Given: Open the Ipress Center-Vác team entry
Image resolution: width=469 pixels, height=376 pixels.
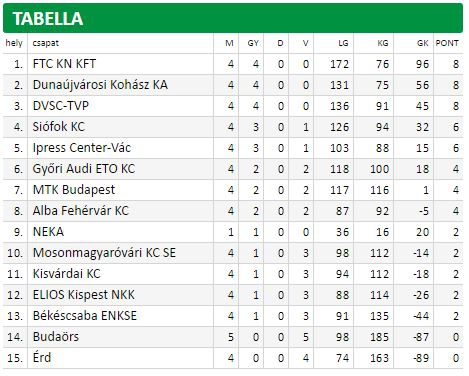Looking at the screenshot, I should (x=82, y=148).
